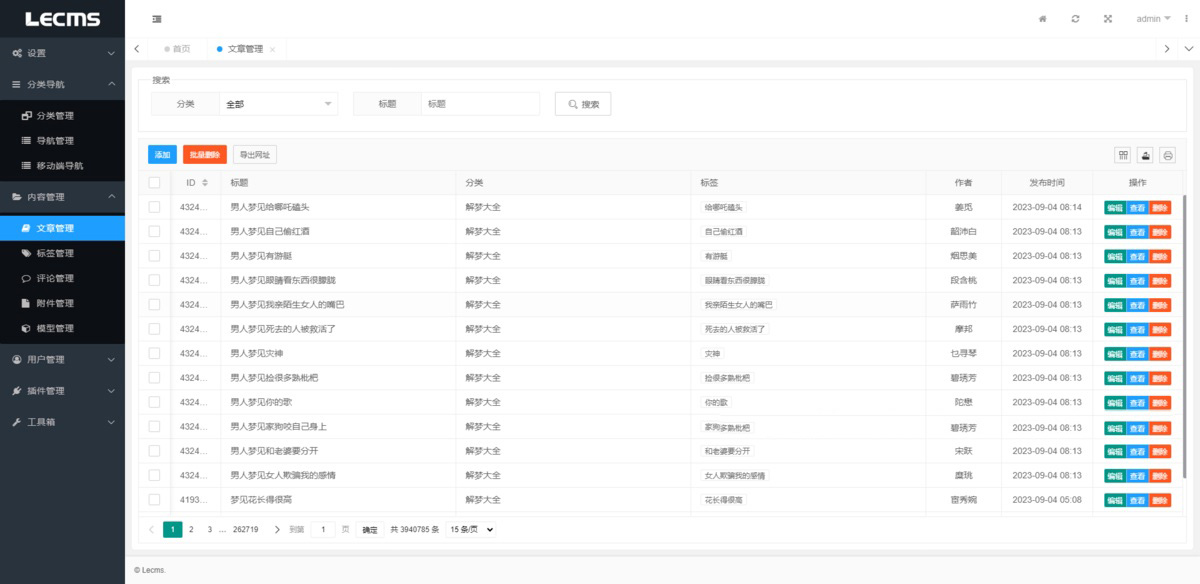Enter fullscreen using the expand icon
Viewport: 1200px width, 584px height.
1107,19
